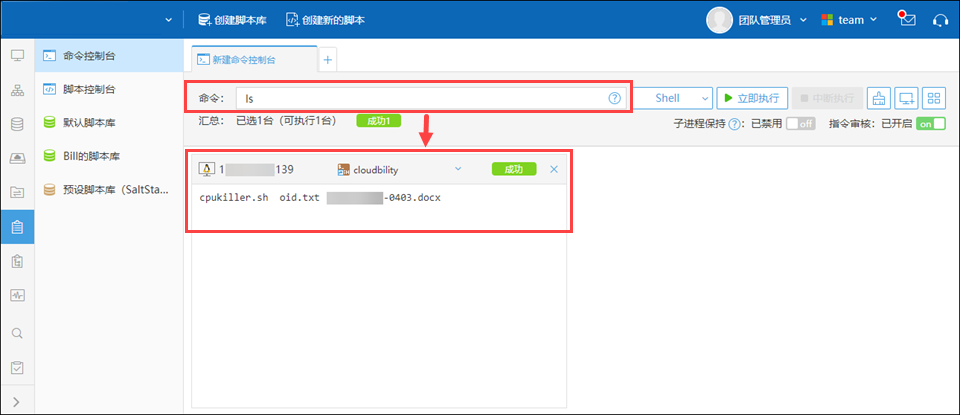Open the activity monitor sidebar icon
The image size is (960, 415).
(17, 295)
